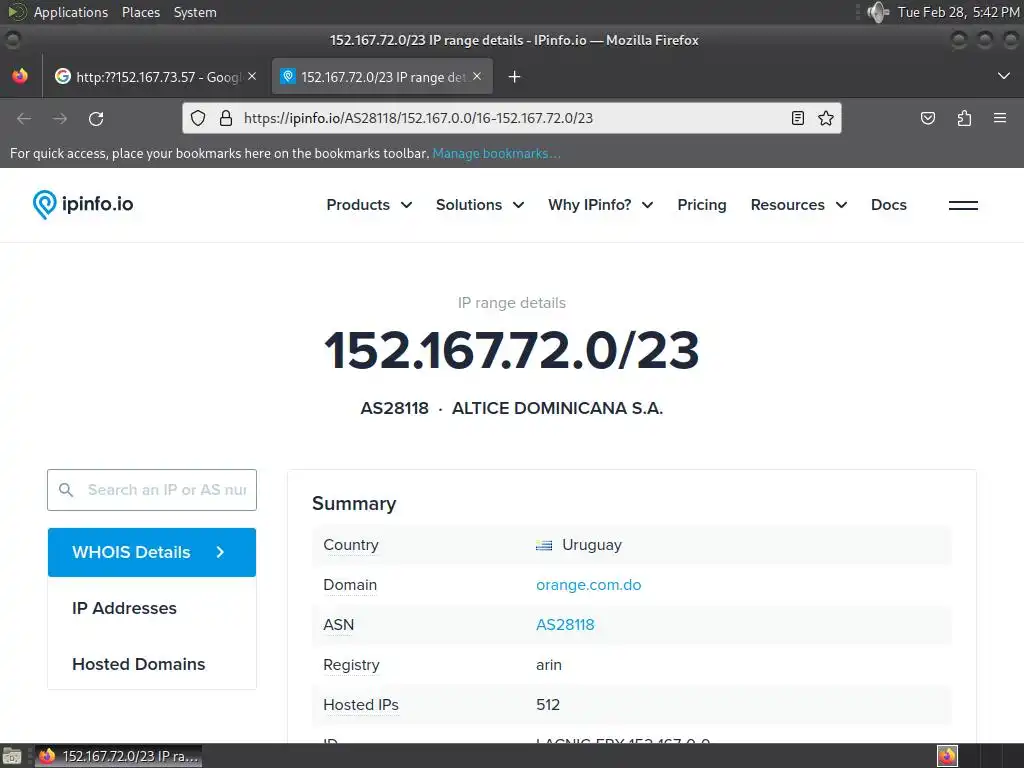Open the AS28118 ASN link
Viewport: 1024px width, 768px height.
565,625
